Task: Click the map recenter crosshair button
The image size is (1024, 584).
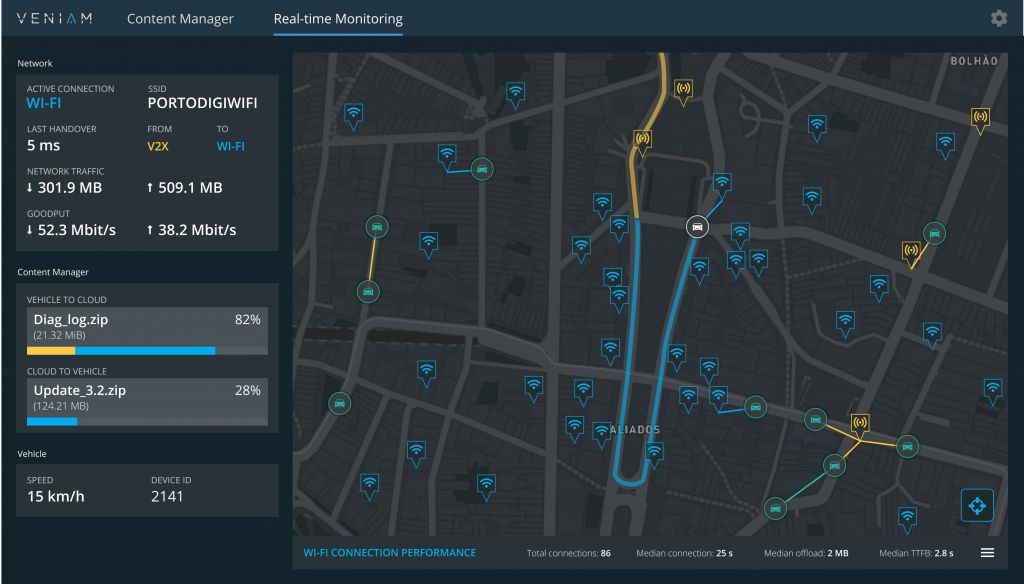Action: coord(977,505)
